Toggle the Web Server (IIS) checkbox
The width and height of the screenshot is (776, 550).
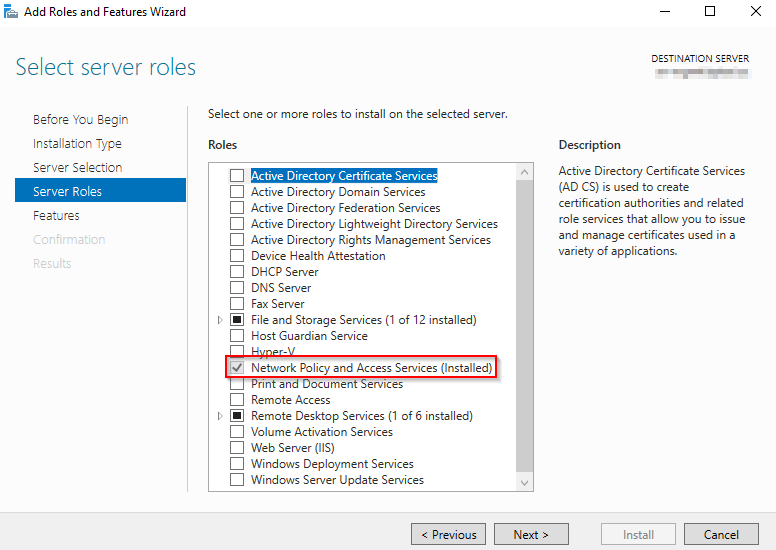237,448
